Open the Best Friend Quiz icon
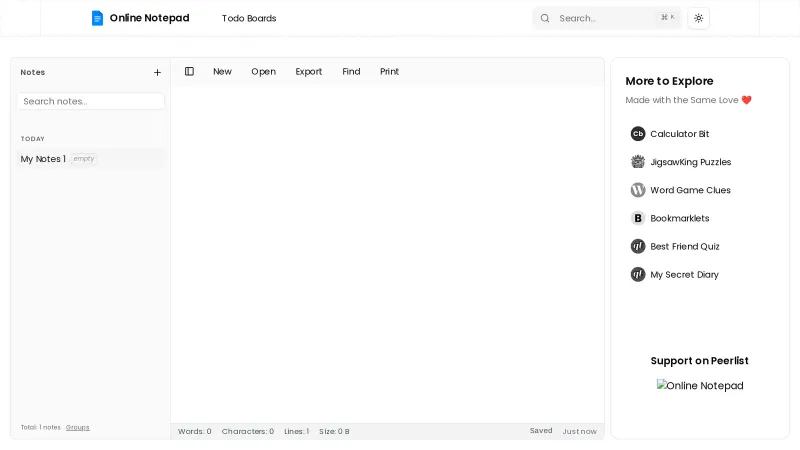The image size is (800, 450). (x=638, y=246)
